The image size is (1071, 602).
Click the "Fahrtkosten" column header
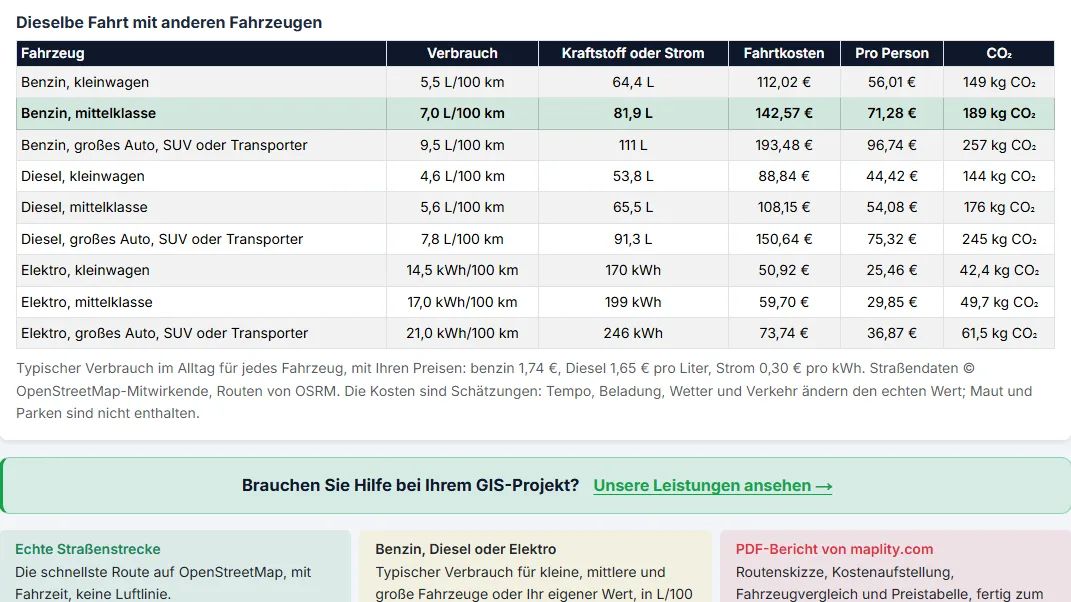784,53
